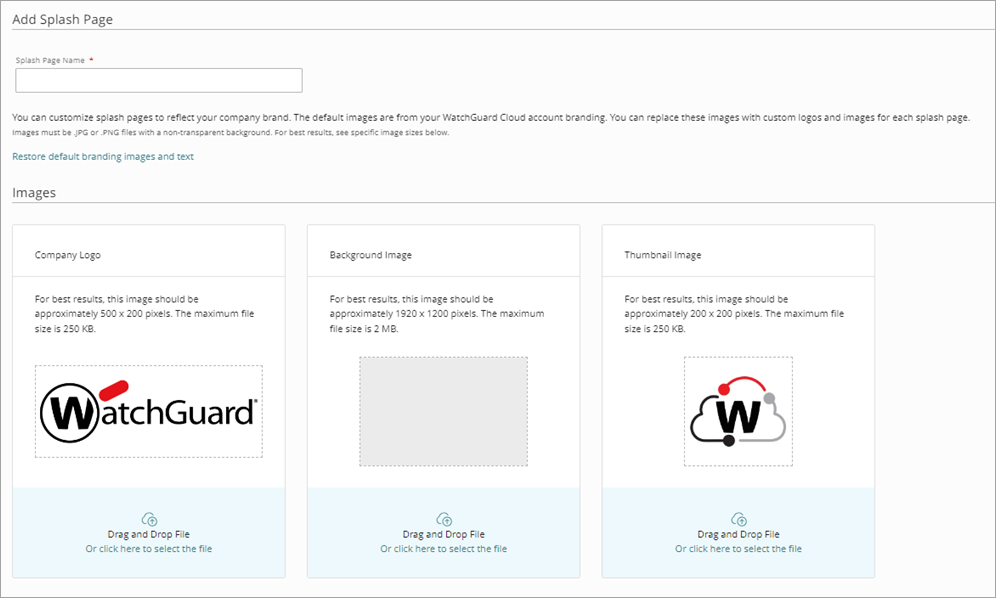Click upload cloud icon under Thumbnail Image
This screenshot has height=598, width=996.
739,519
